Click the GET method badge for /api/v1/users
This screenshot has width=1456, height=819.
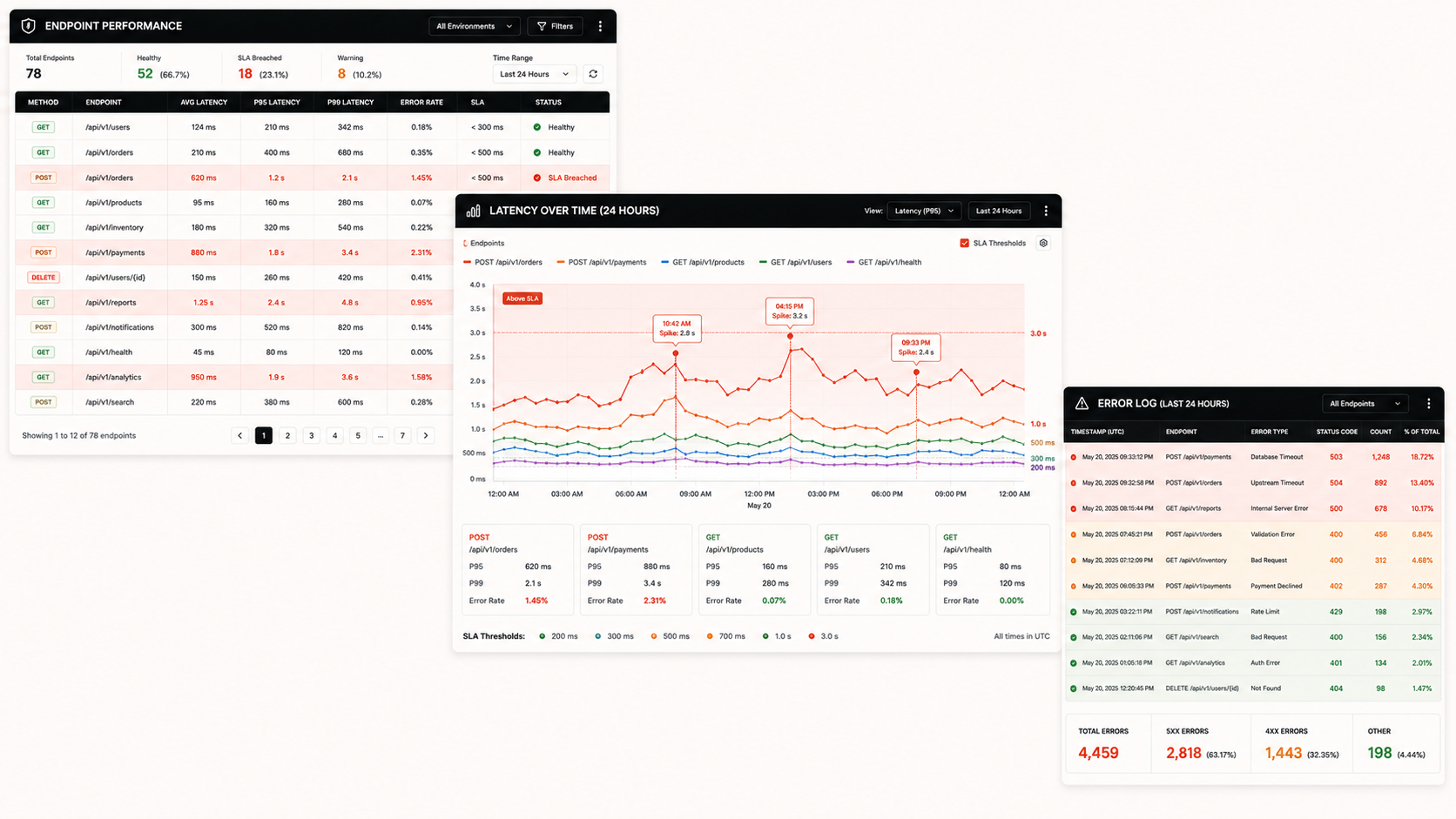(x=43, y=127)
